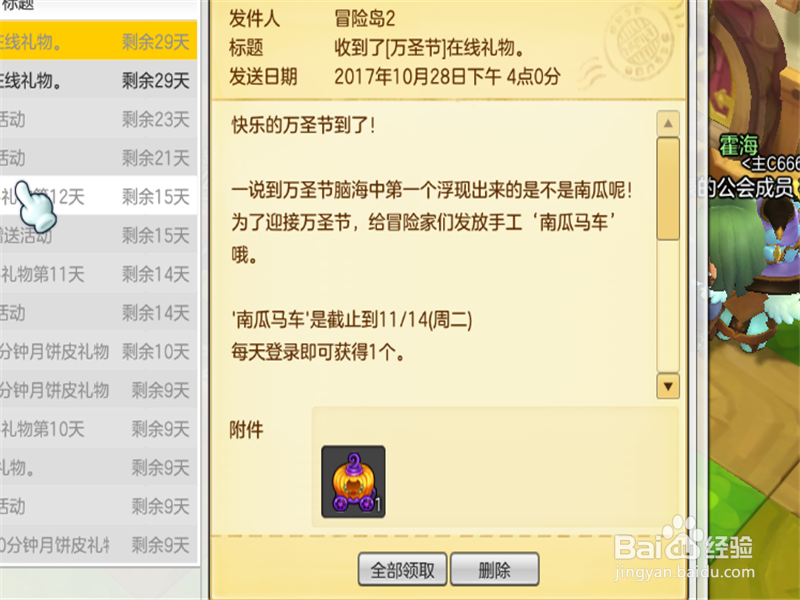The image size is (800, 600).
Task: Open the mail 礼物第11天
Action: [x=98, y=274]
